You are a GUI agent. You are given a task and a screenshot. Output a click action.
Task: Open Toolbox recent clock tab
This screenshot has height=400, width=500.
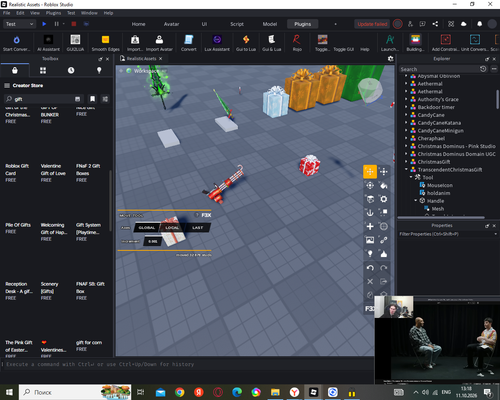pos(71,70)
